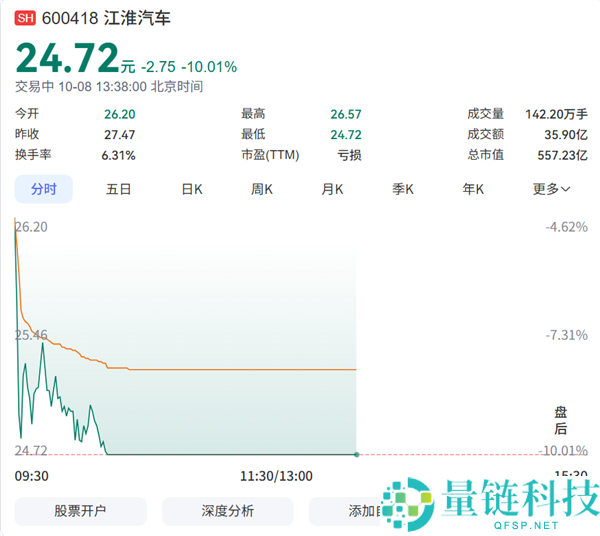The height and width of the screenshot is (536, 600).
Task: Open the 周K weekly candlestick tab
Action: click(x=262, y=189)
